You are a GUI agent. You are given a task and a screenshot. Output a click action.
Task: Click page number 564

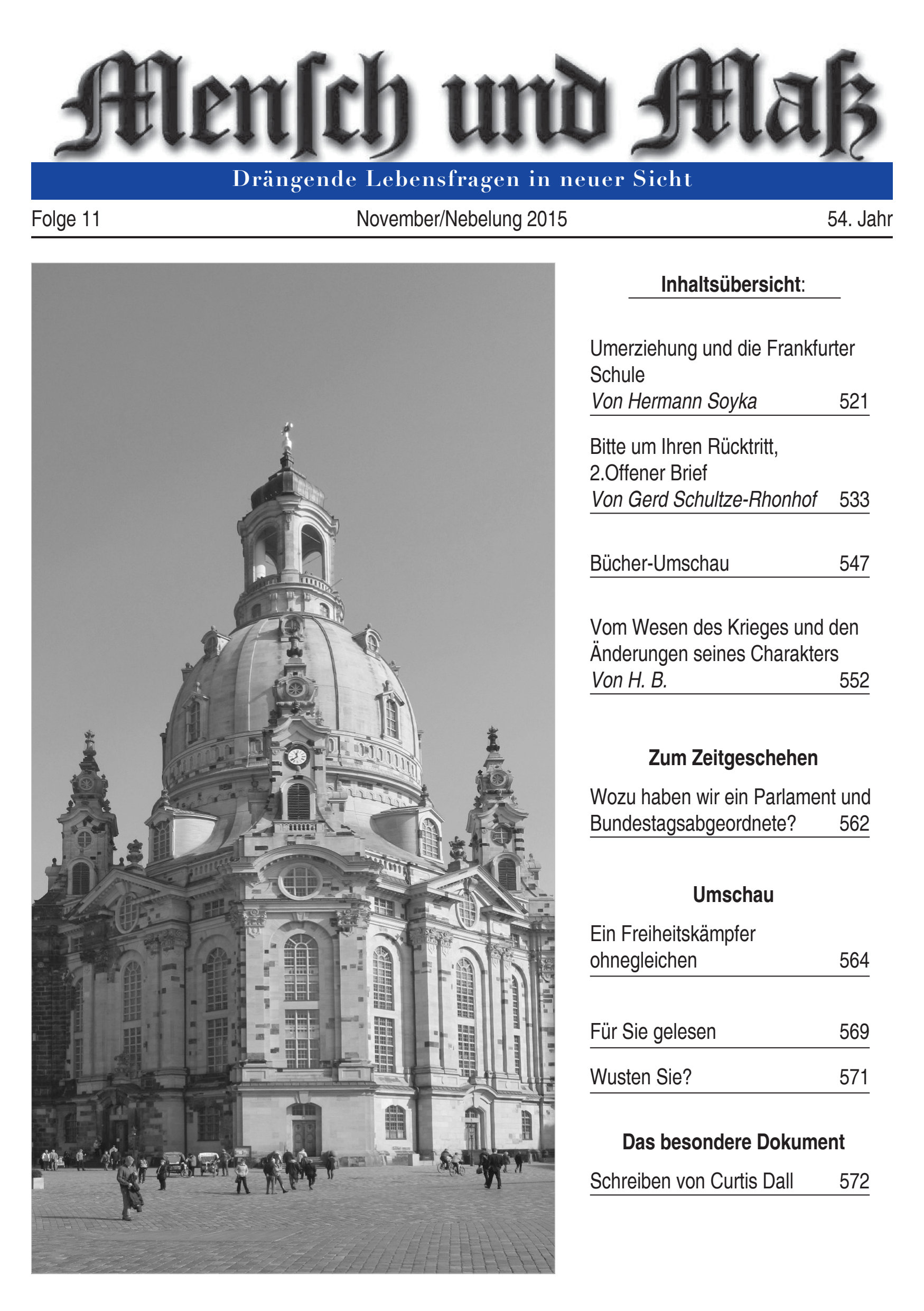(x=854, y=961)
